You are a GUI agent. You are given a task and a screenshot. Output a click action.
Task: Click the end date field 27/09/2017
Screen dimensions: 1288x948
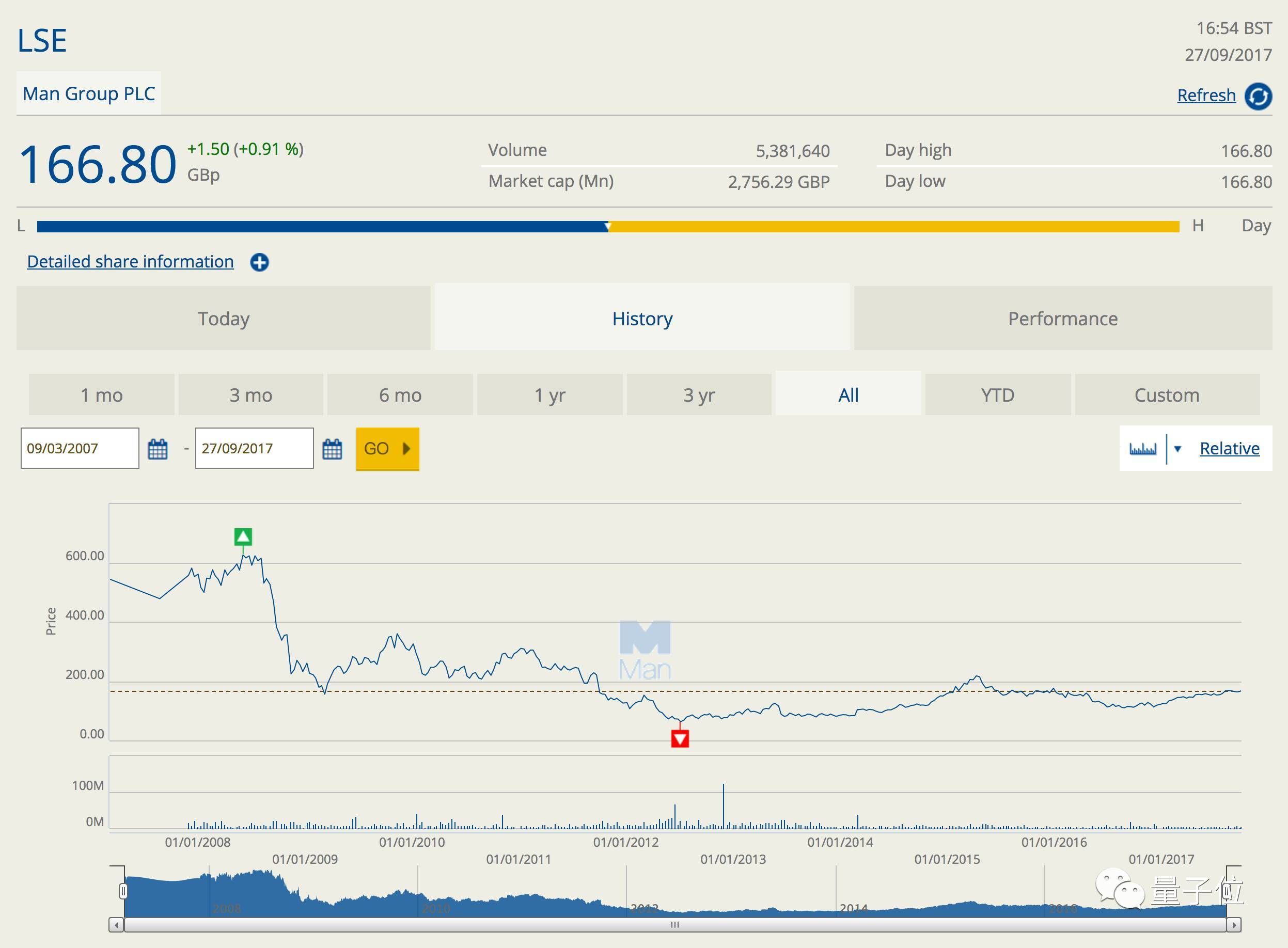[x=254, y=448]
